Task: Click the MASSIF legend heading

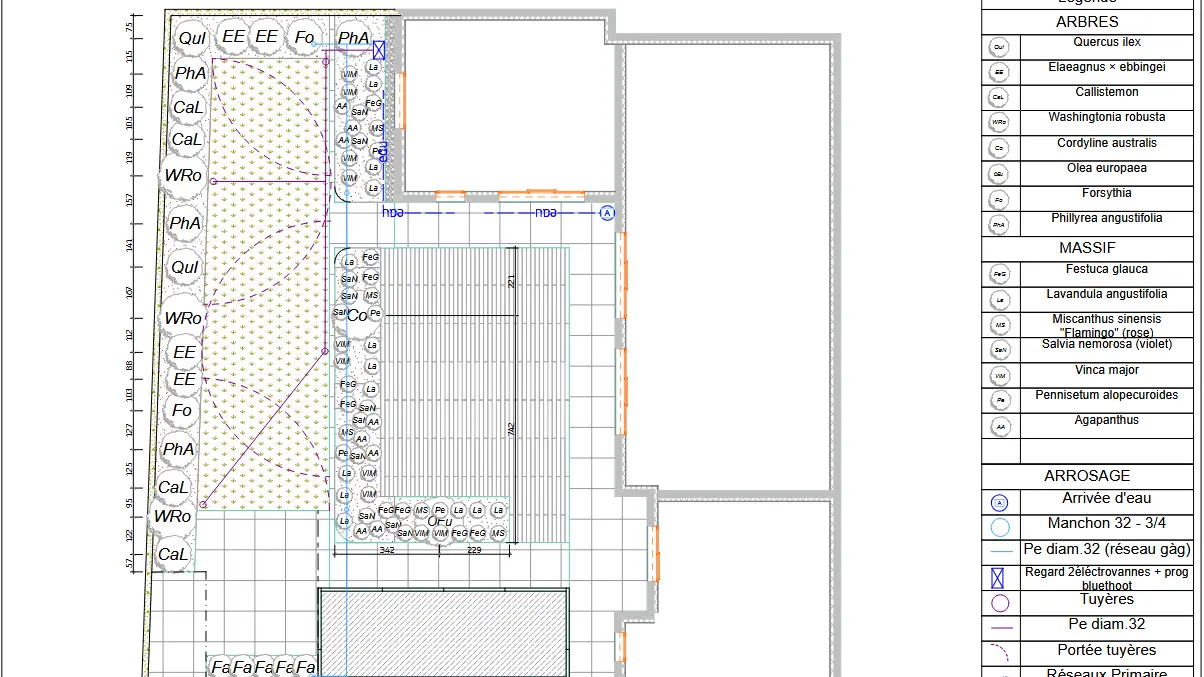Action: pyautogui.click(x=1087, y=247)
